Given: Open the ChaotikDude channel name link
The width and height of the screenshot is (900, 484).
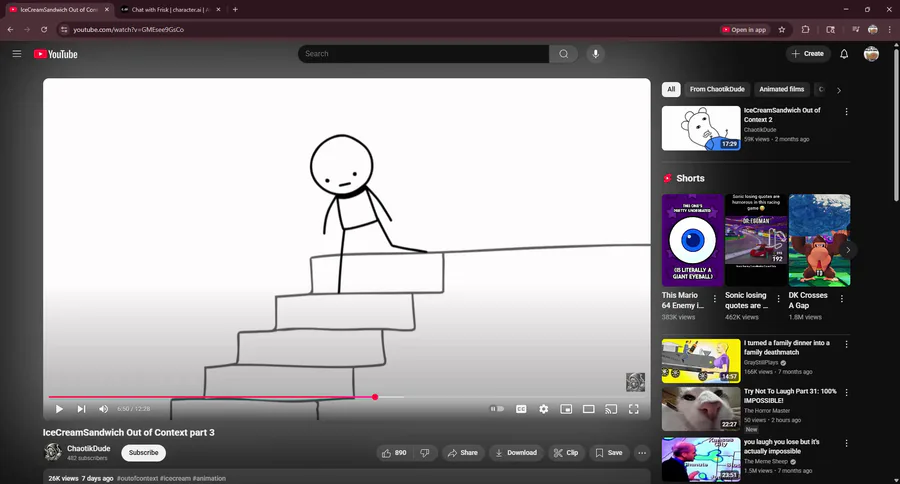Looking at the screenshot, I should tap(88, 448).
